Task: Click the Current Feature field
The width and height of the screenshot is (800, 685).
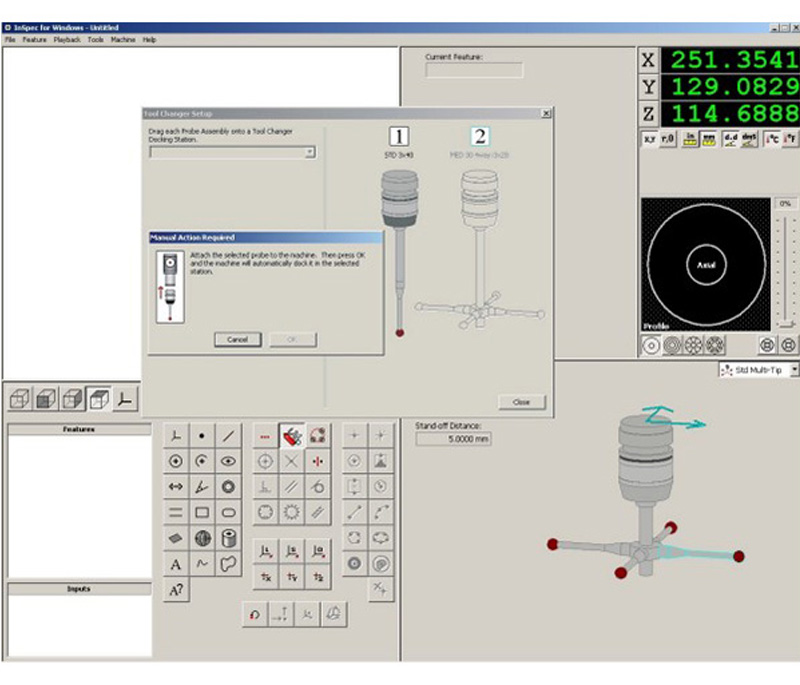Action: (x=474, y=70)
